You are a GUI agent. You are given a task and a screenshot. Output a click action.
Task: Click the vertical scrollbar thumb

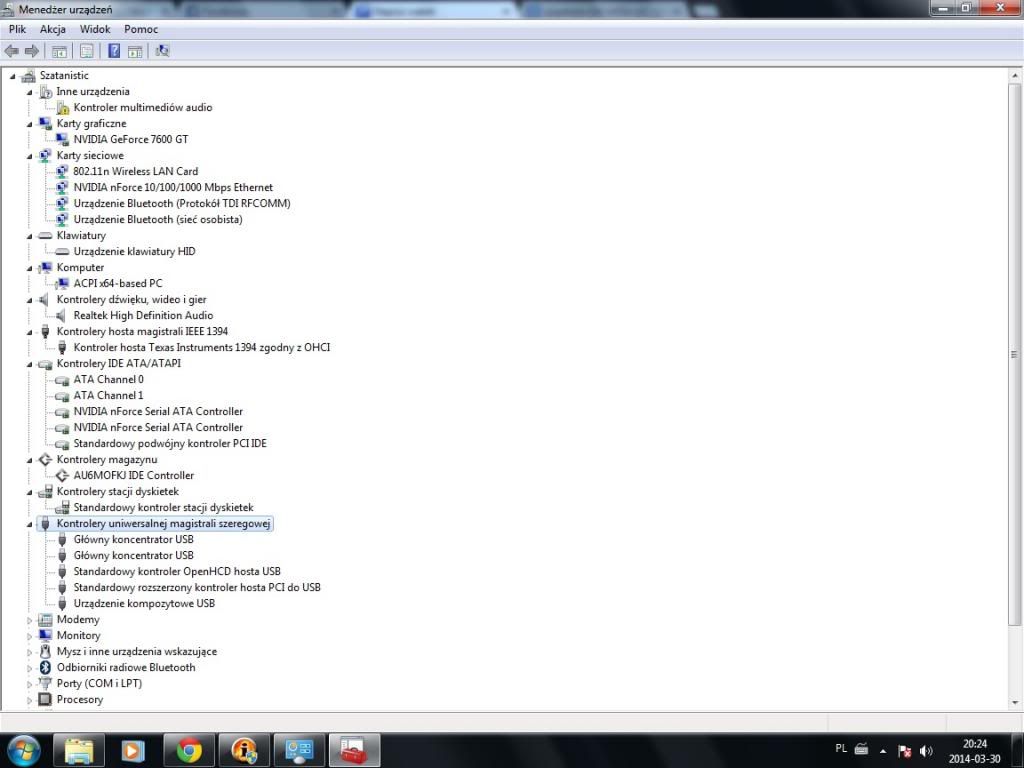(1015, 355)
